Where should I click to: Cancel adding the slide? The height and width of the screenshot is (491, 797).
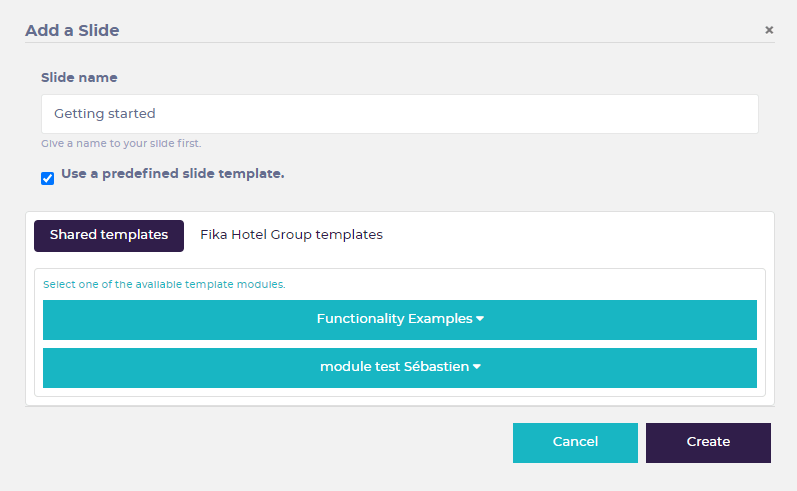[x=575, y=443]
